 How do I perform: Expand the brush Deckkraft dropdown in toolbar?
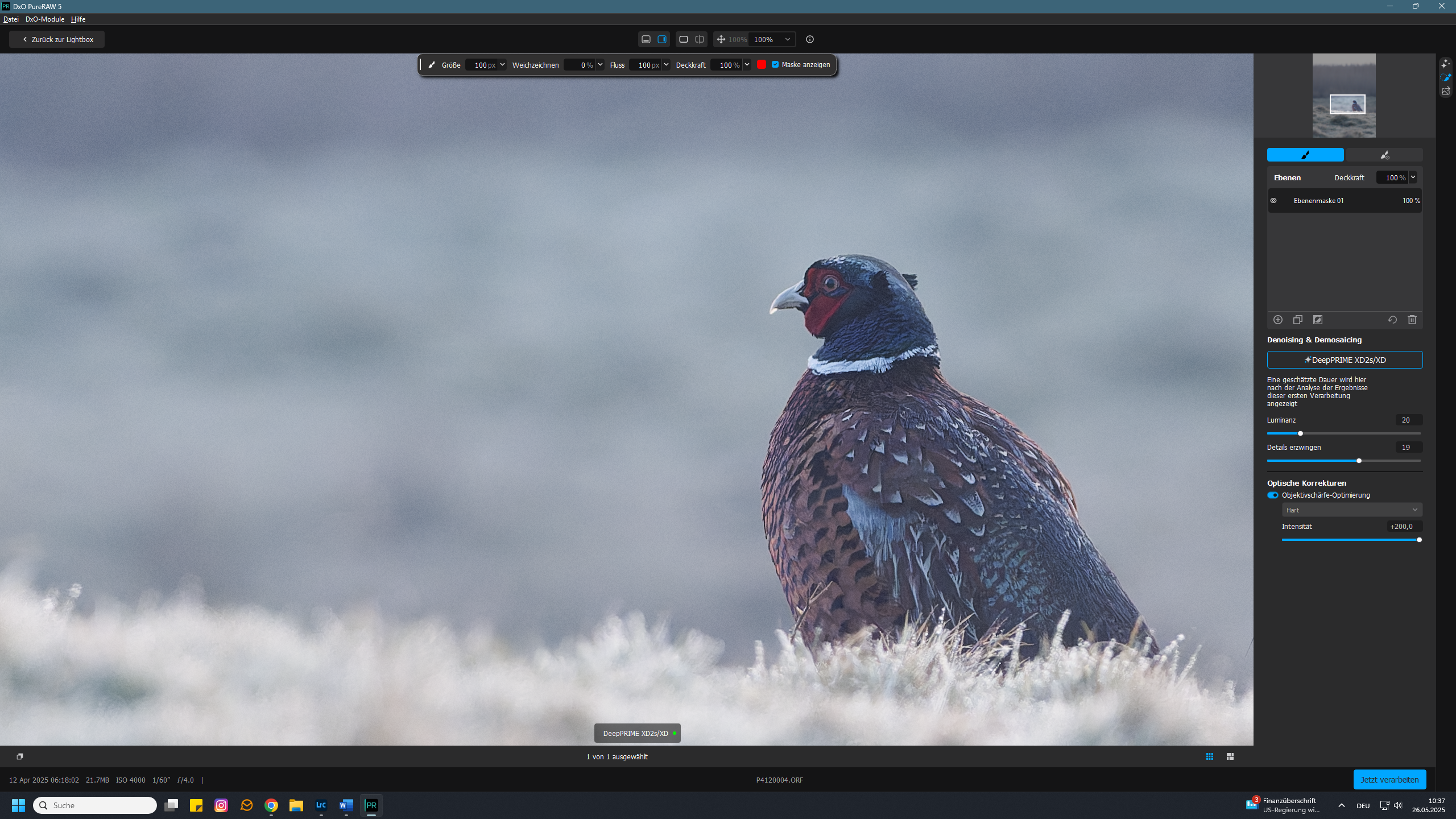(x=747, y=65)
